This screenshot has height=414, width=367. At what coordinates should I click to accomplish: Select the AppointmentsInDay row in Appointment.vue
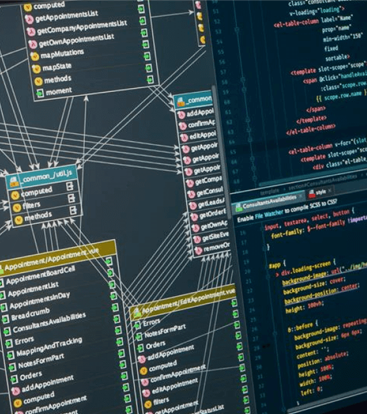point(57,300)
